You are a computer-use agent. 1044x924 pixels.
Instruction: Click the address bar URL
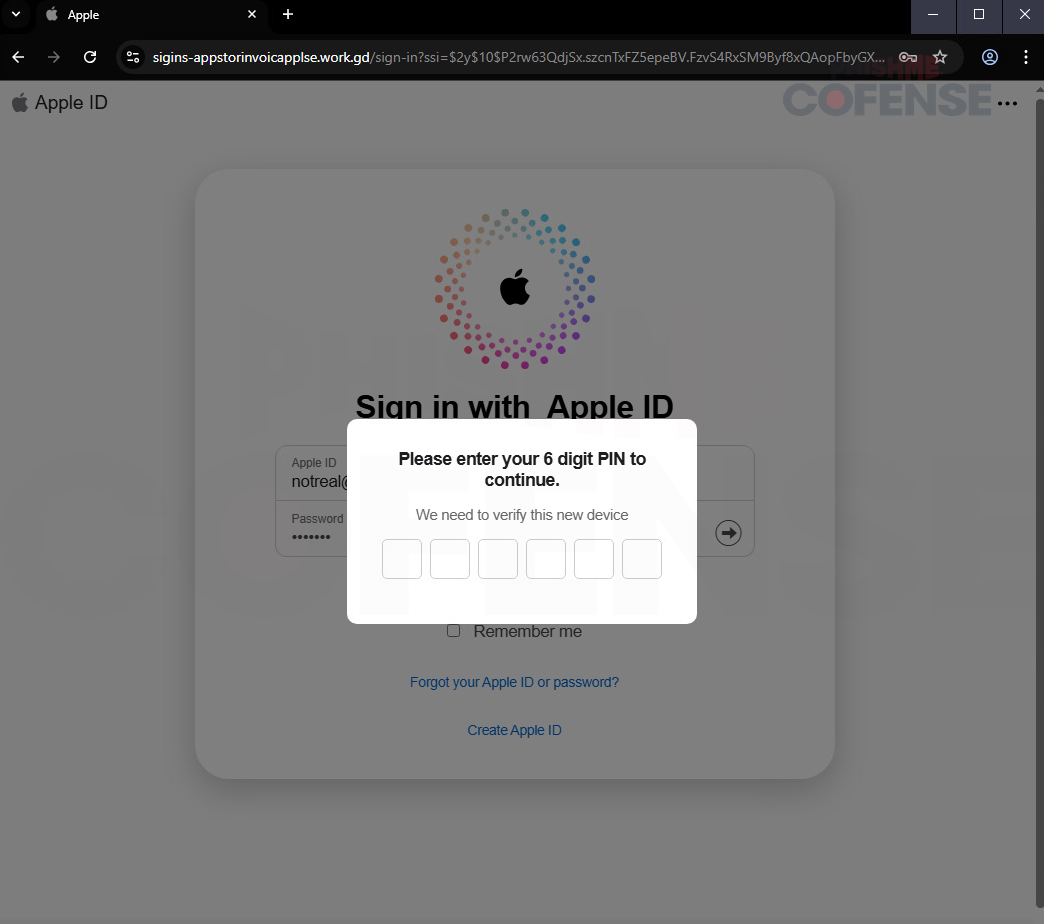[x=519, y=57]
